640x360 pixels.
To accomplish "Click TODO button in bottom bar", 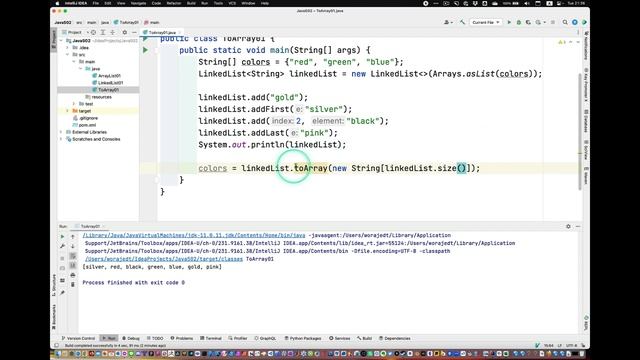I will 155,338.
